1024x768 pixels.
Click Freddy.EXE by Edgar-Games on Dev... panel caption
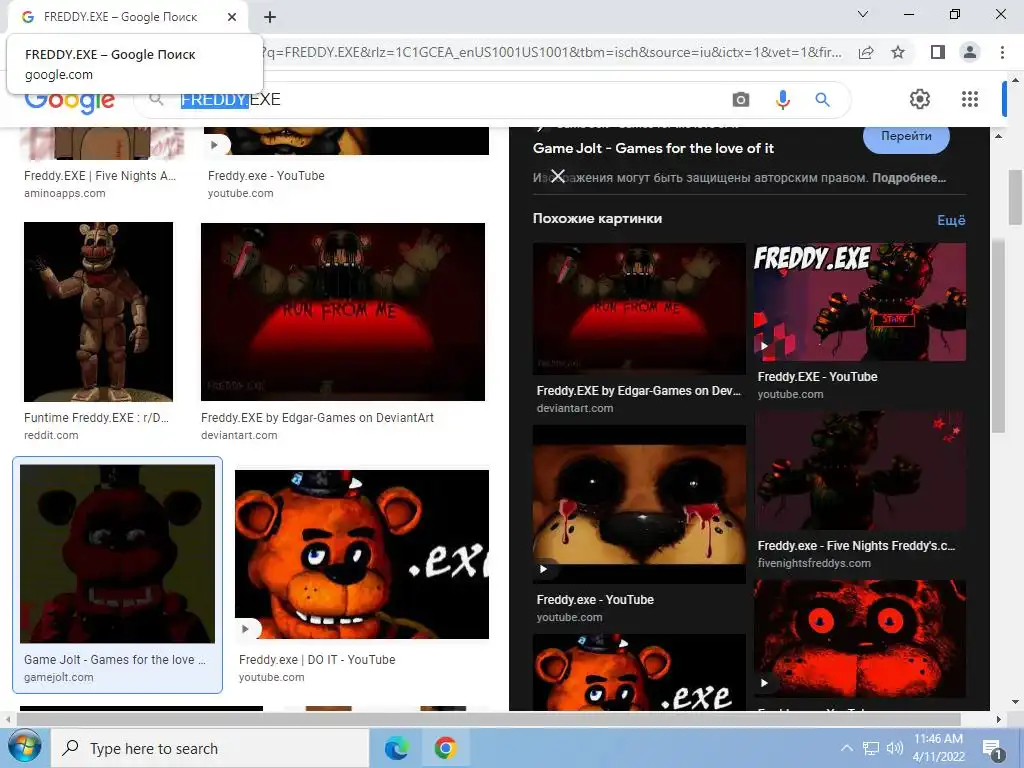[x=639, y=391]
